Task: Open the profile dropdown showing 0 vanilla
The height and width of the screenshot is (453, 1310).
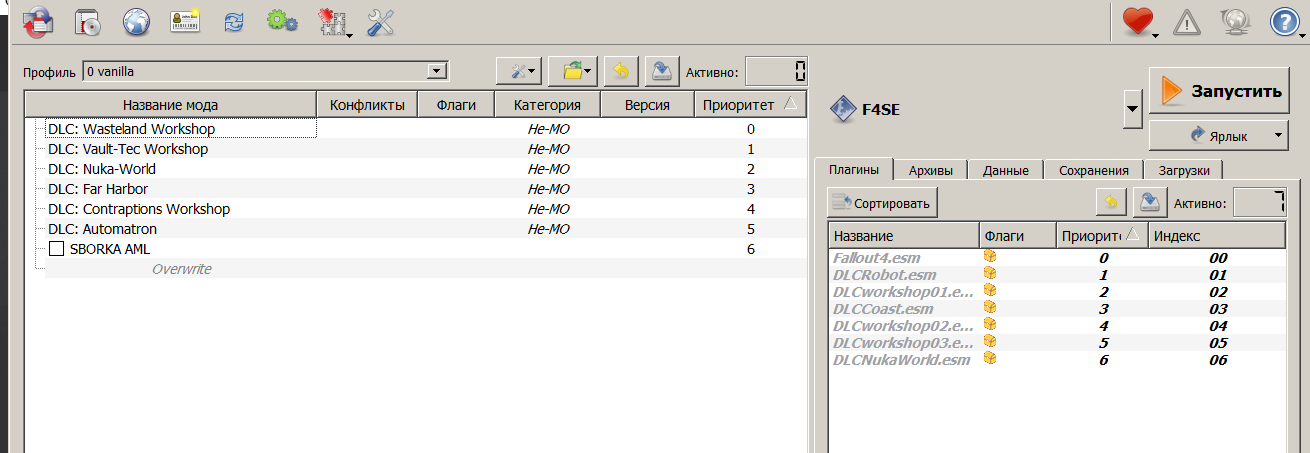Action: point(435,72)
